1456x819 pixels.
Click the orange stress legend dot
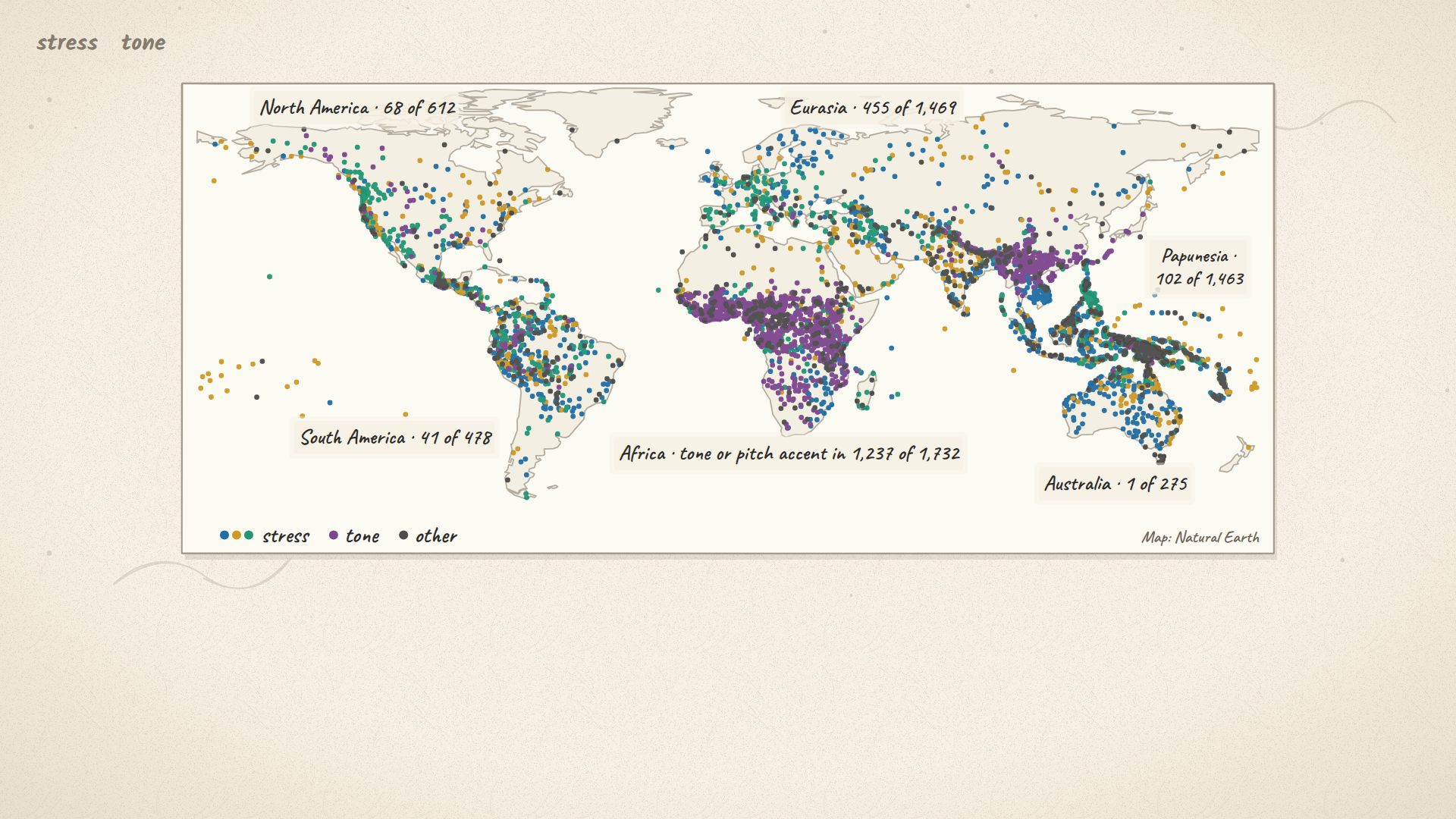(x=237, y=535)
